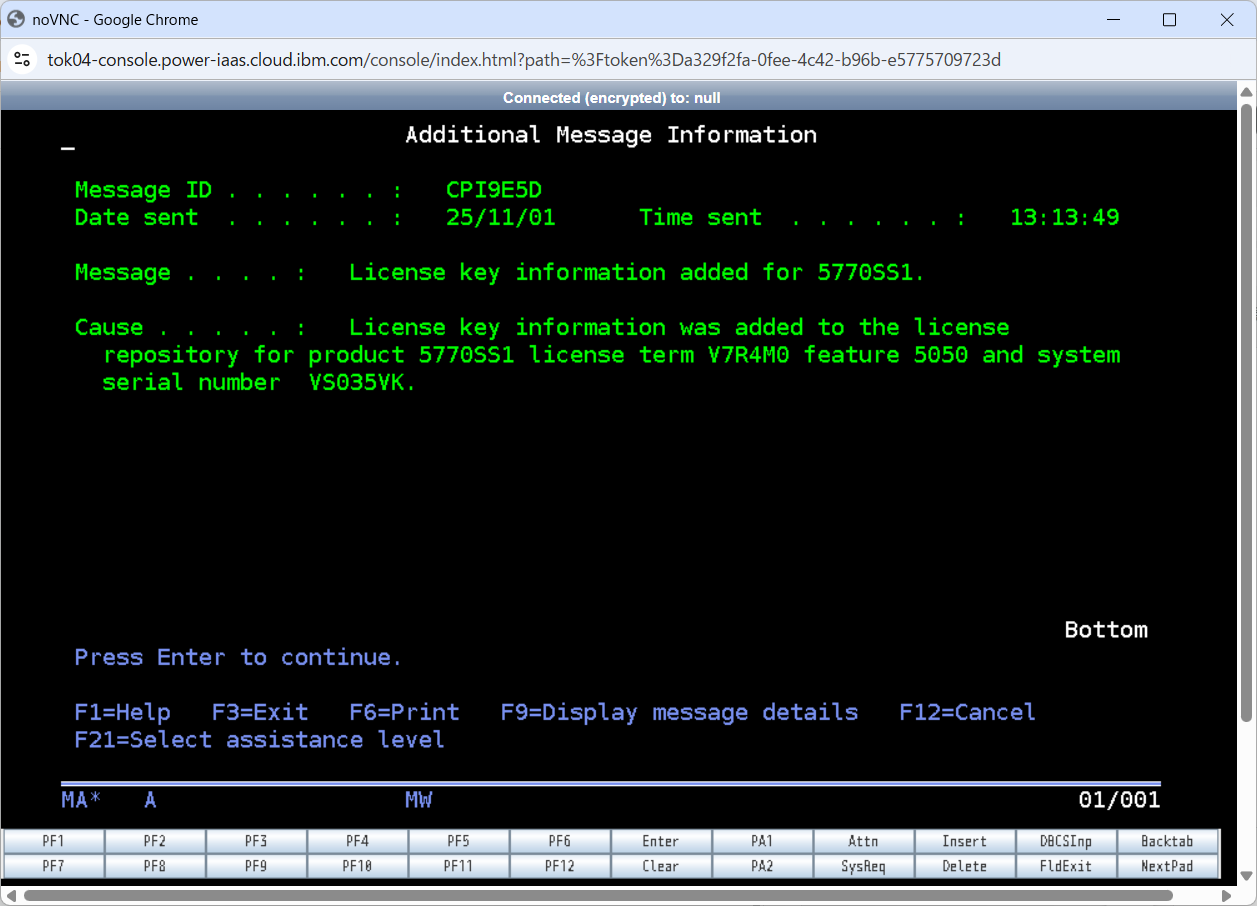Screen dimensions: 1257x906
Task: Click the Attn keypad button
Action: pyautogui.click(x=863, y=841)
